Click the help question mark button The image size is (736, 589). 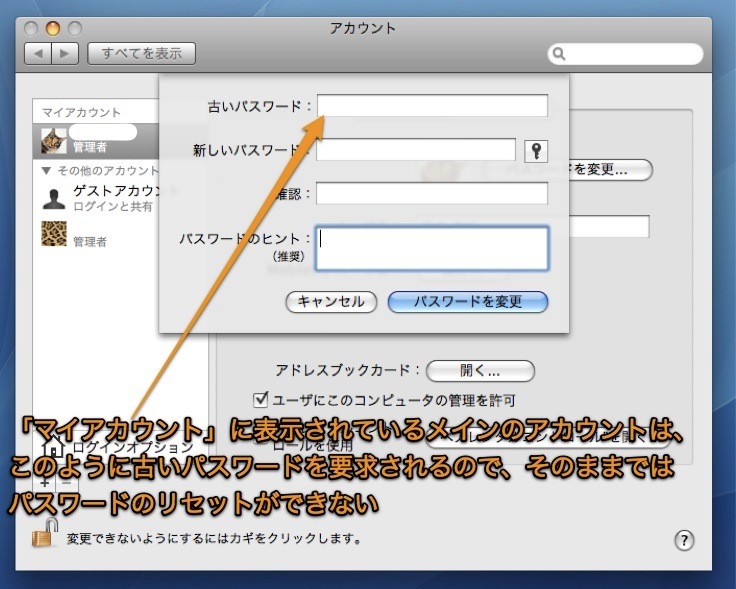pos(684,539)
